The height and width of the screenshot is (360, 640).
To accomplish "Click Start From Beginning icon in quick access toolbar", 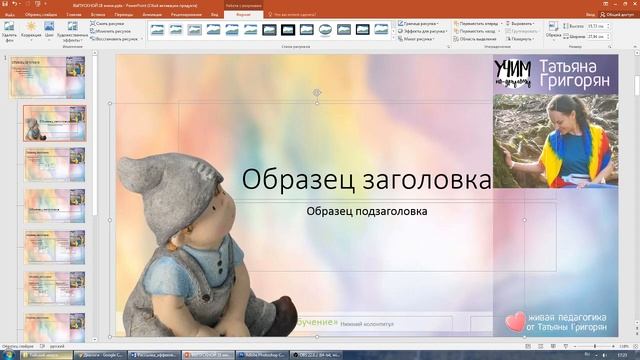I will pyautogui.click(x=38, y=4).
